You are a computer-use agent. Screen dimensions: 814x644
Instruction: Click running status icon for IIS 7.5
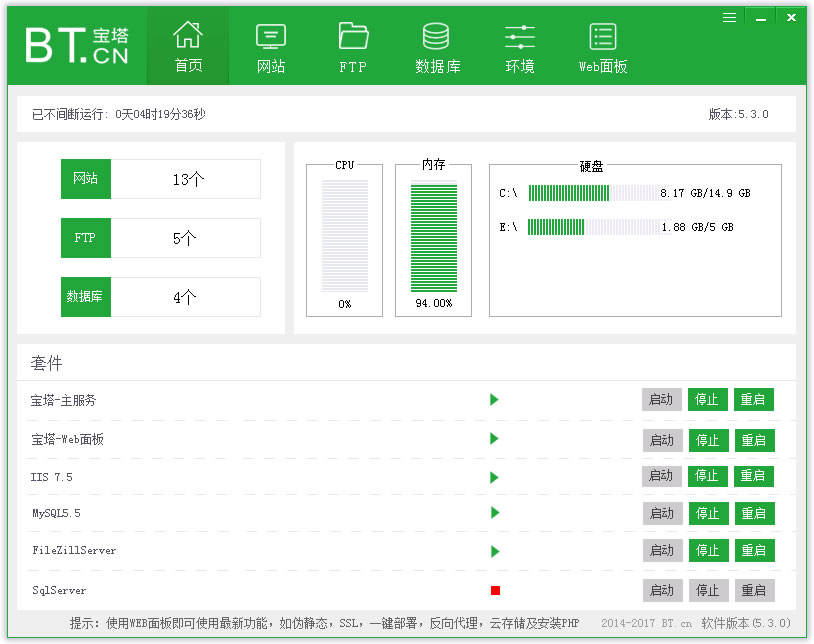point(494,477)
